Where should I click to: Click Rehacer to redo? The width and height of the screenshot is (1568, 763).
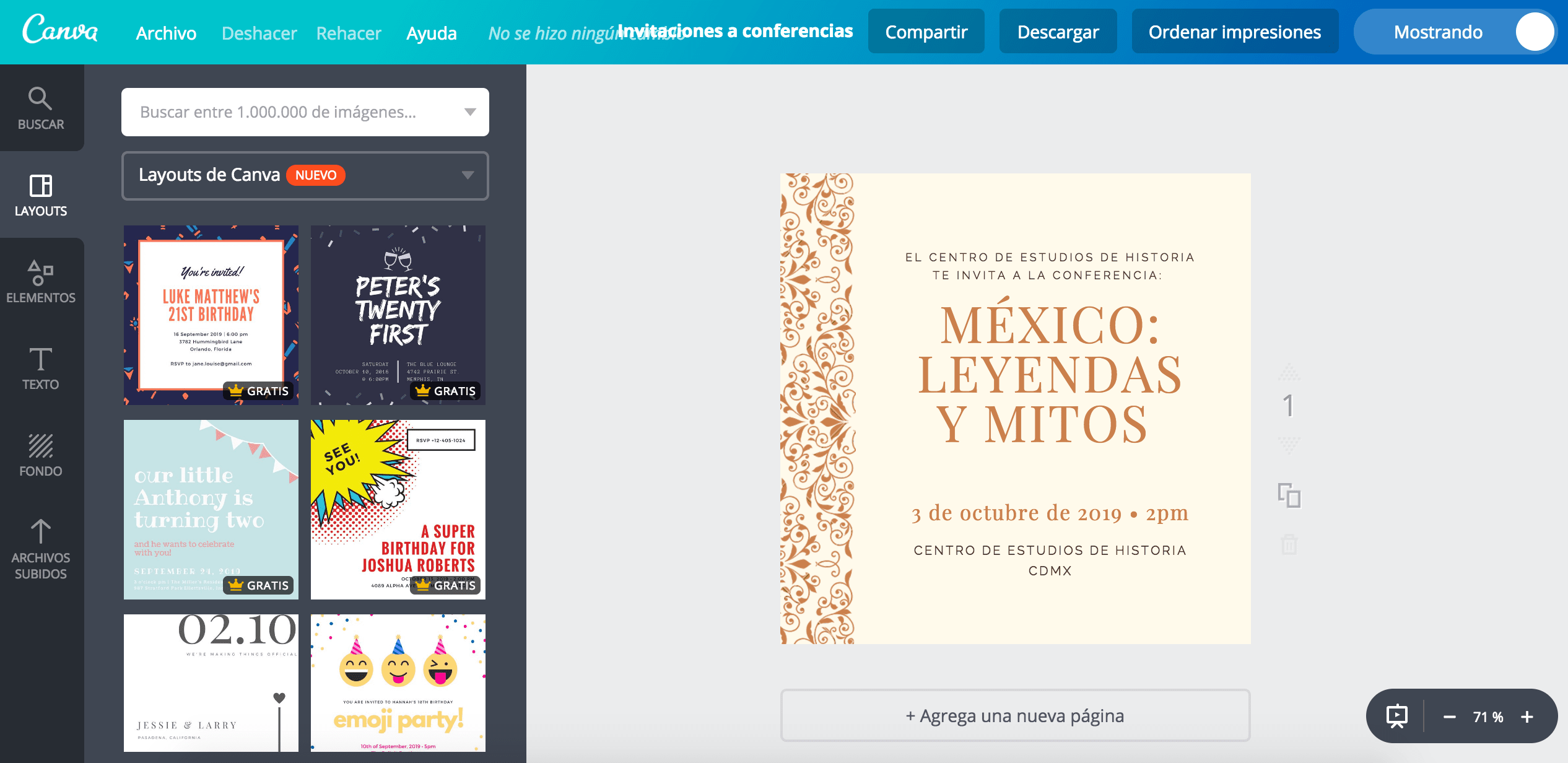[349, 33]
